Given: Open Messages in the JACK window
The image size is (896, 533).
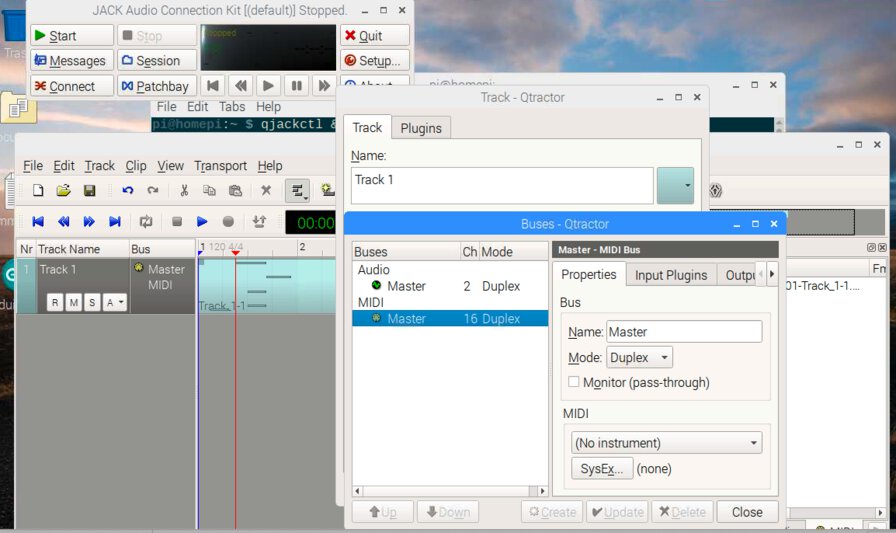Looking at the screenshot, I should click(72, 61).
